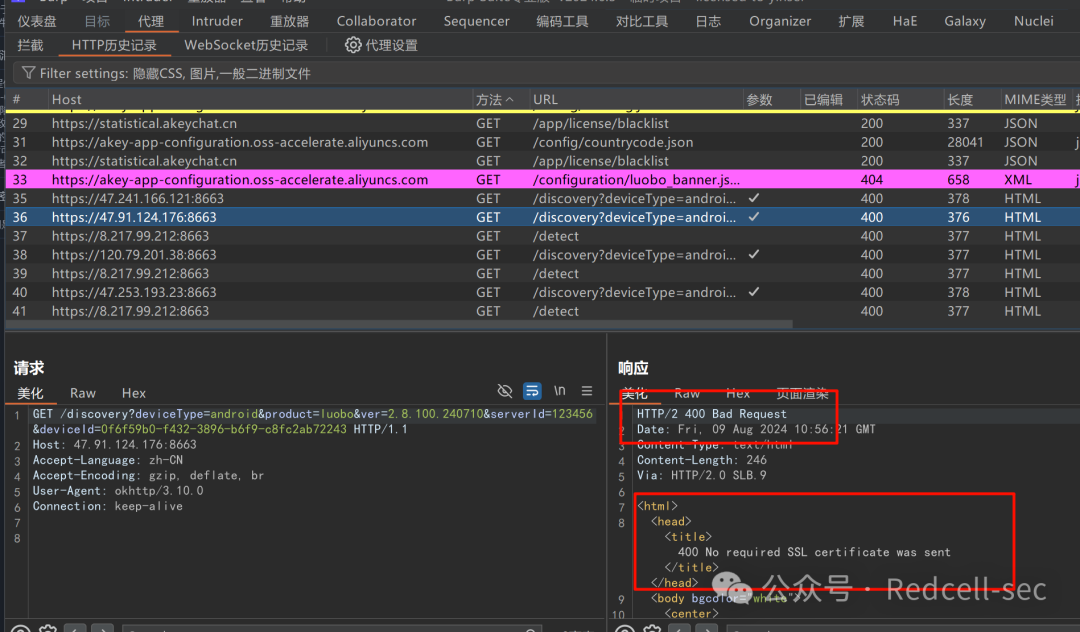The image size is (1080, 632).
Task: Click the 状态码 column header
Action: pyautogui.click(x=880, y=100)
